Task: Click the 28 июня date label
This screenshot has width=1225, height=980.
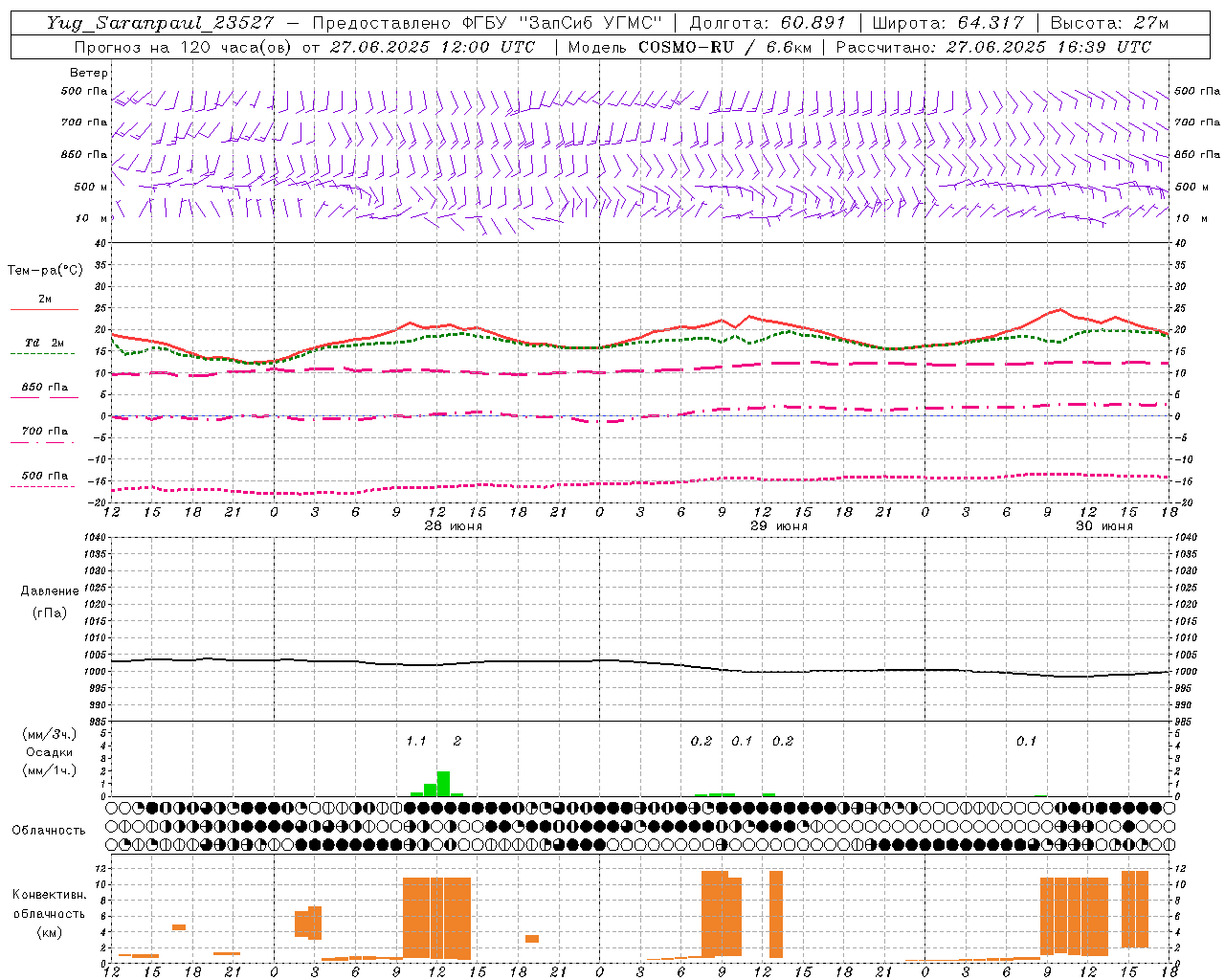Action: [454, 526]
